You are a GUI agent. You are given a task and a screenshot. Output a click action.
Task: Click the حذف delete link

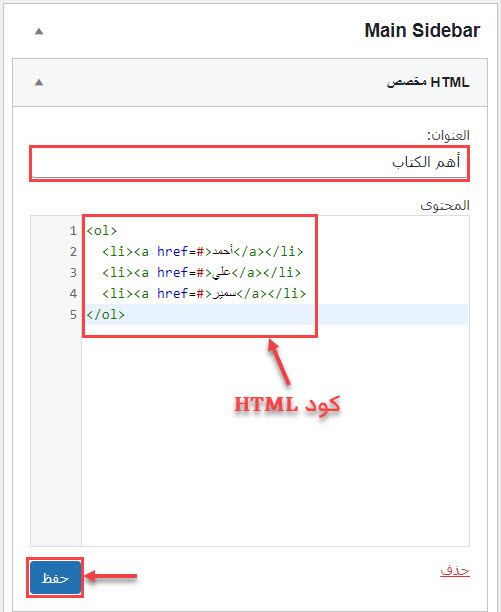click(x=455, y=570)
